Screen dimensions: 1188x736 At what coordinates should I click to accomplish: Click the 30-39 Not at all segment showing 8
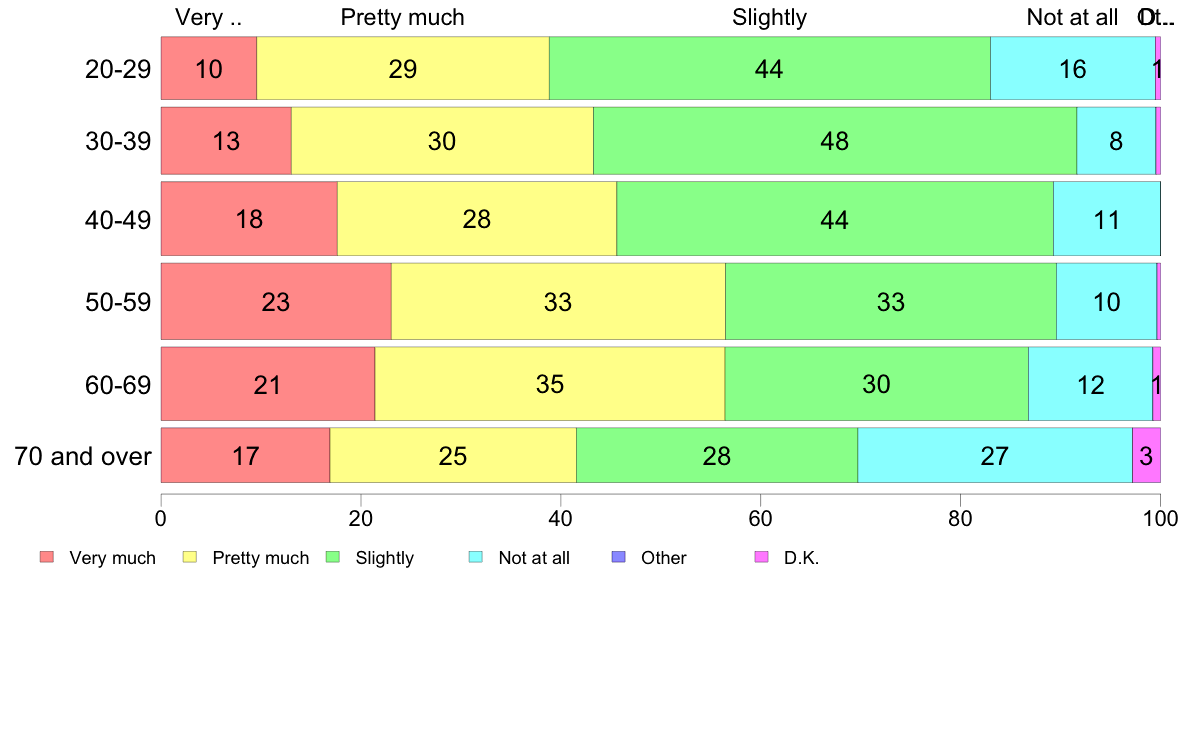tap(1116, 141)
